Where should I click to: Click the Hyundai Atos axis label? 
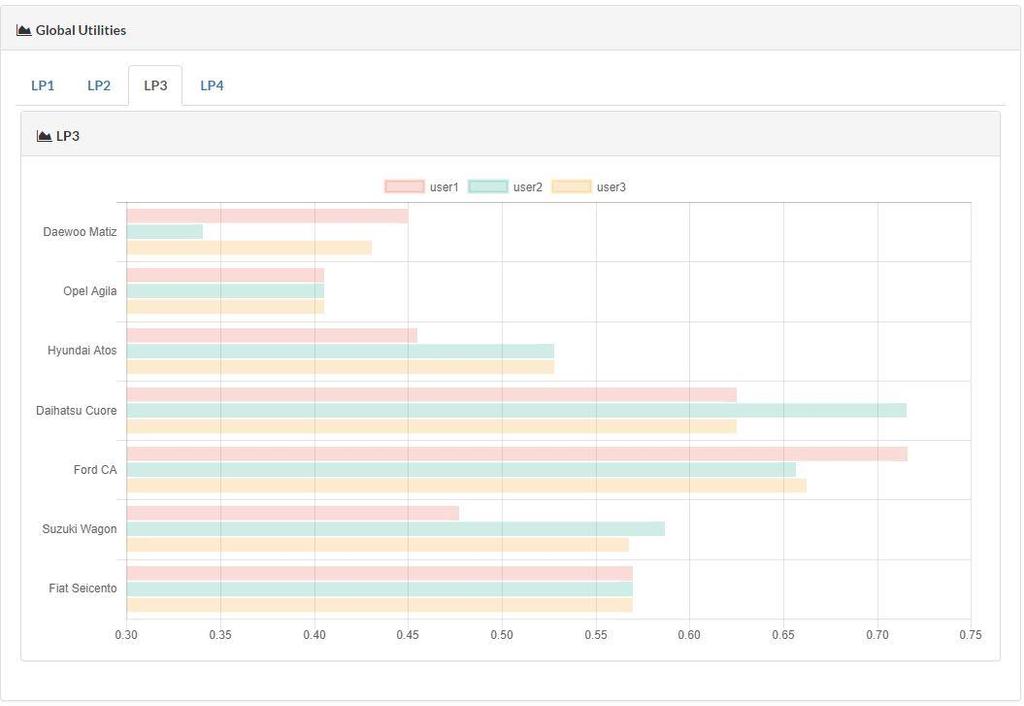tap(82, 351)
